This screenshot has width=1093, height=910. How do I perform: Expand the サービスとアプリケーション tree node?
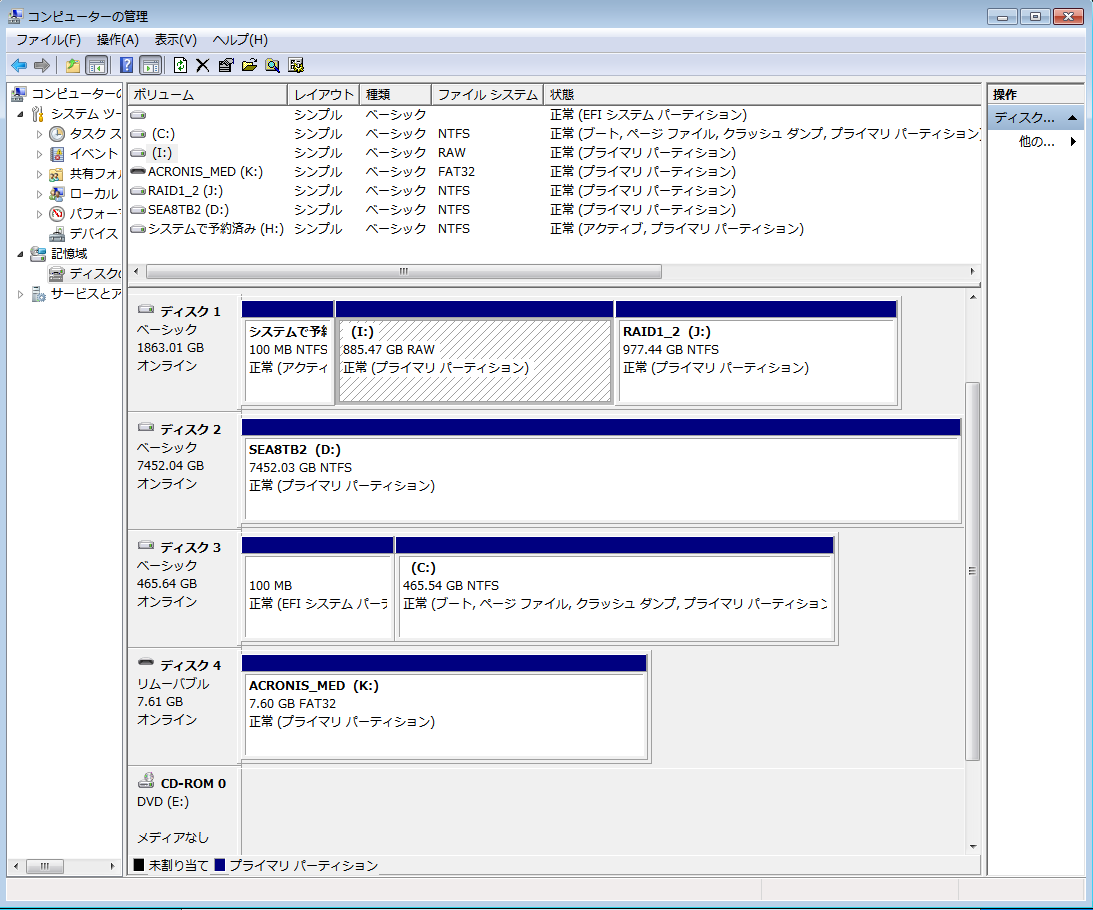(21, 294)
